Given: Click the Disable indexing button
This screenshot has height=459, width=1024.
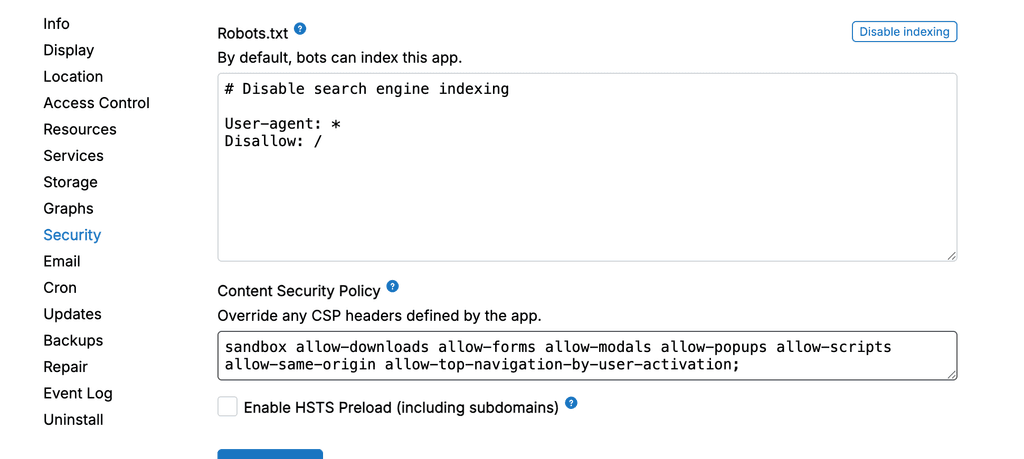Looking at the screenshot, I should pyautogui.click(x=904, y=32).
